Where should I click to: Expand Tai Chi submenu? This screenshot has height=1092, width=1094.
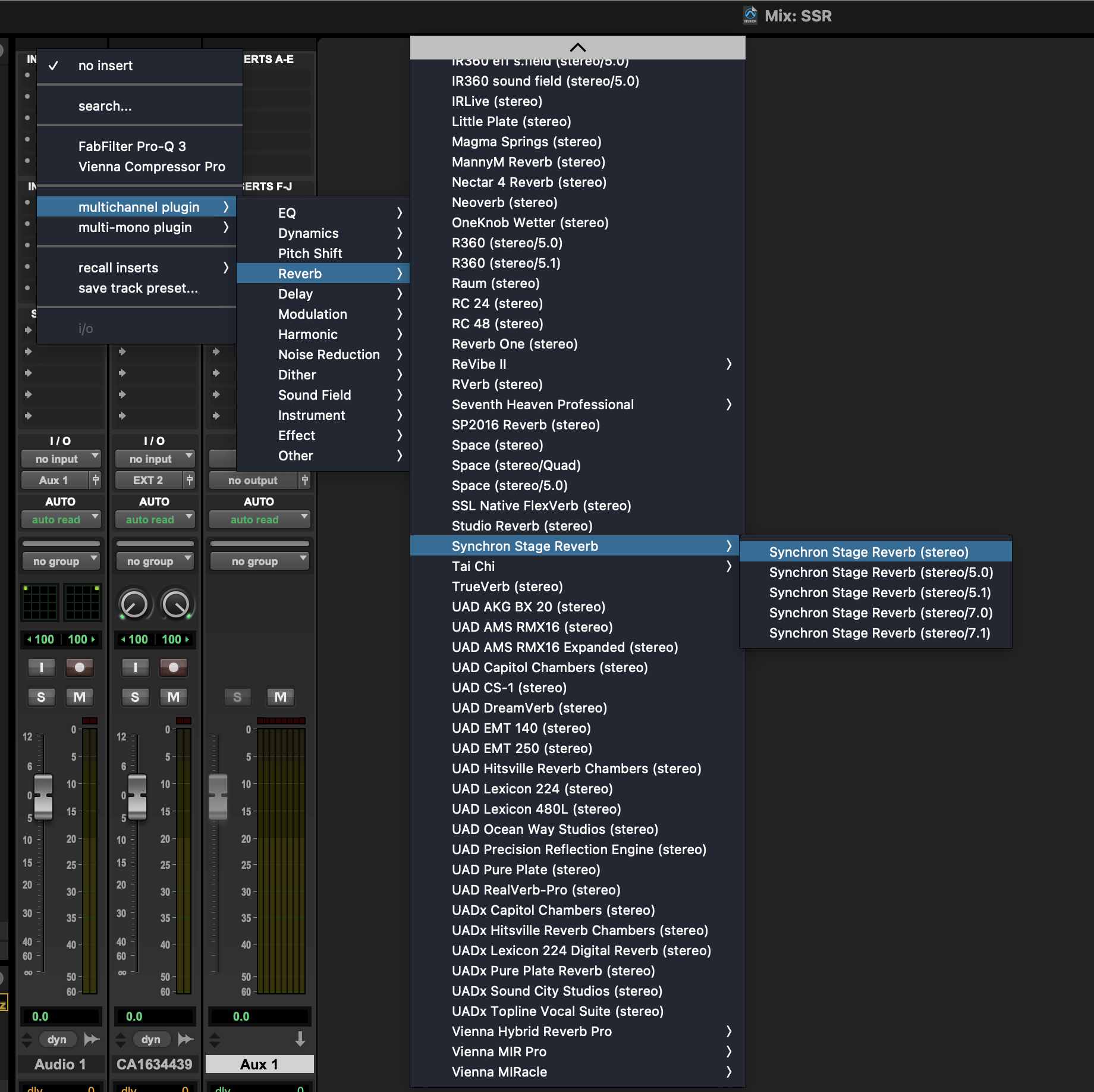click(578, 566)
